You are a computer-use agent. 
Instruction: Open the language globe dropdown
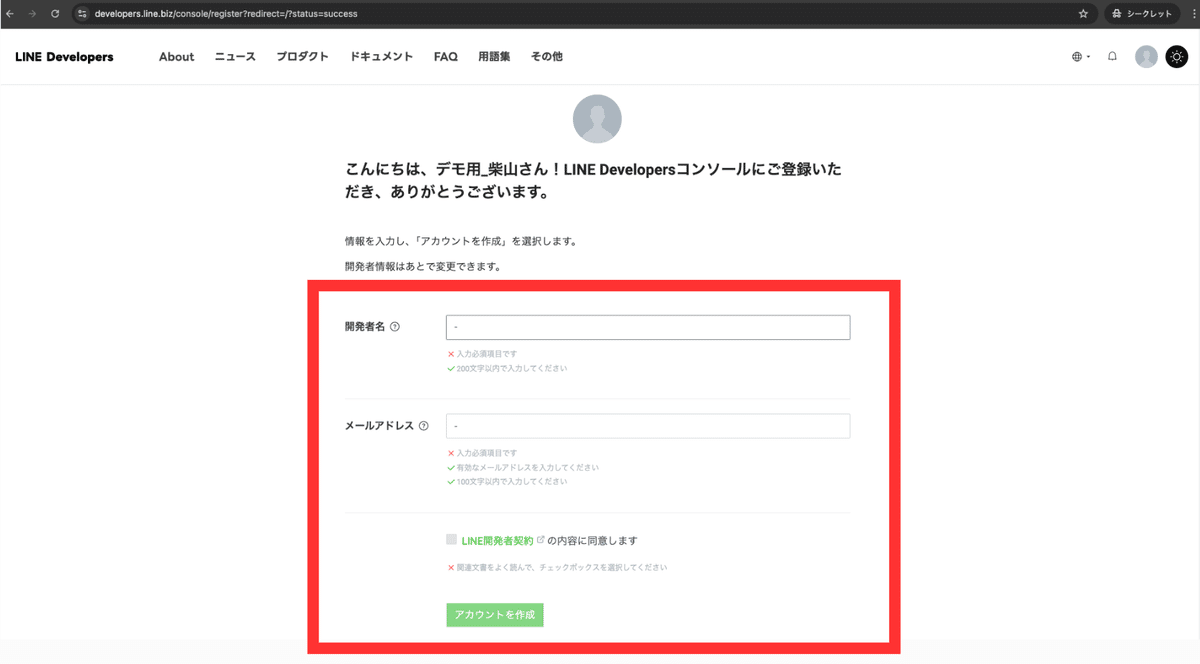(1080, 57)
